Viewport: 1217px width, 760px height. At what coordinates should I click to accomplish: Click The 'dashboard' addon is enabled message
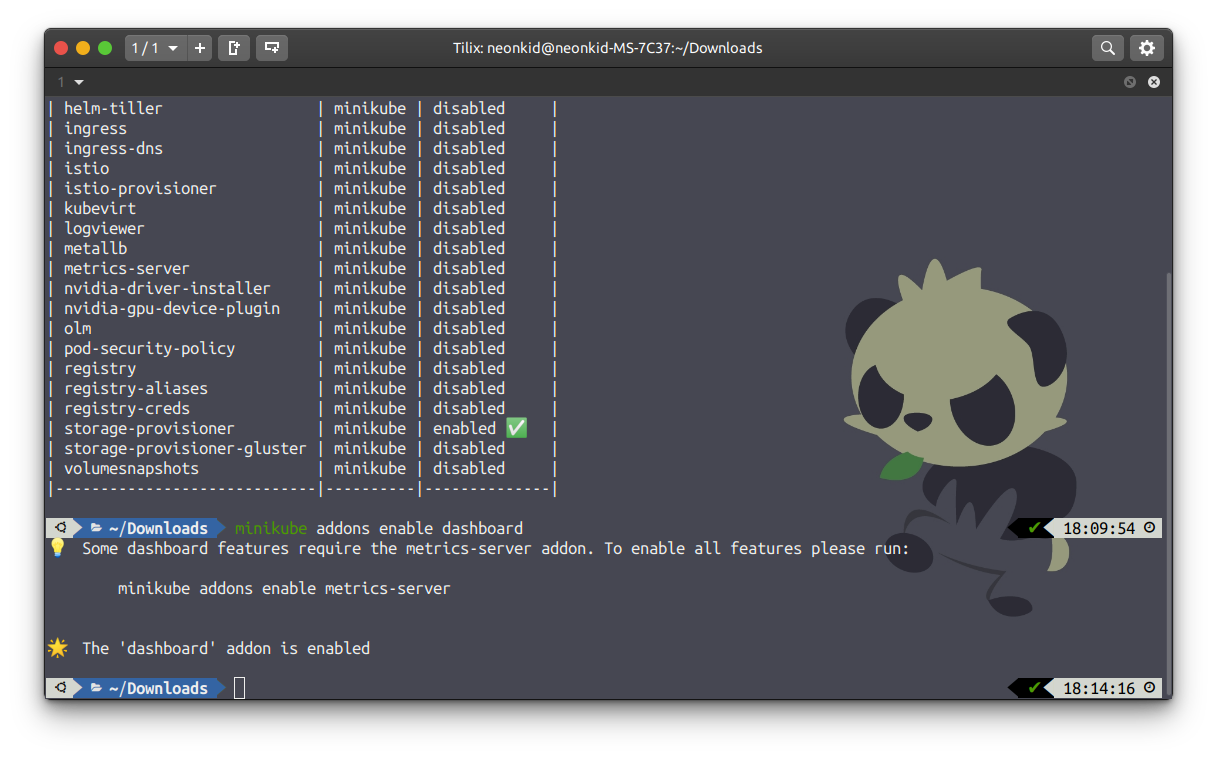tap(226, 648)
